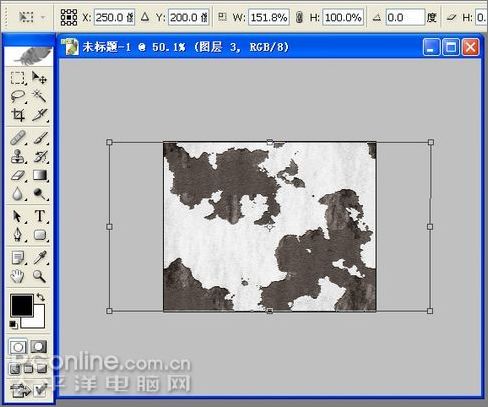
Task: Pick the Magic Wand tool
Action: point(39,97)
